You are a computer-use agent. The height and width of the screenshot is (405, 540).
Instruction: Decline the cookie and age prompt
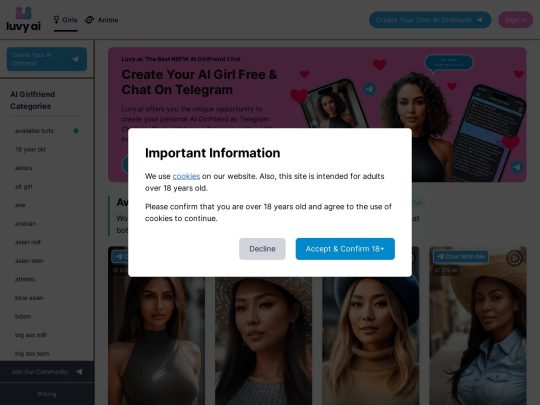pos(262,249)
